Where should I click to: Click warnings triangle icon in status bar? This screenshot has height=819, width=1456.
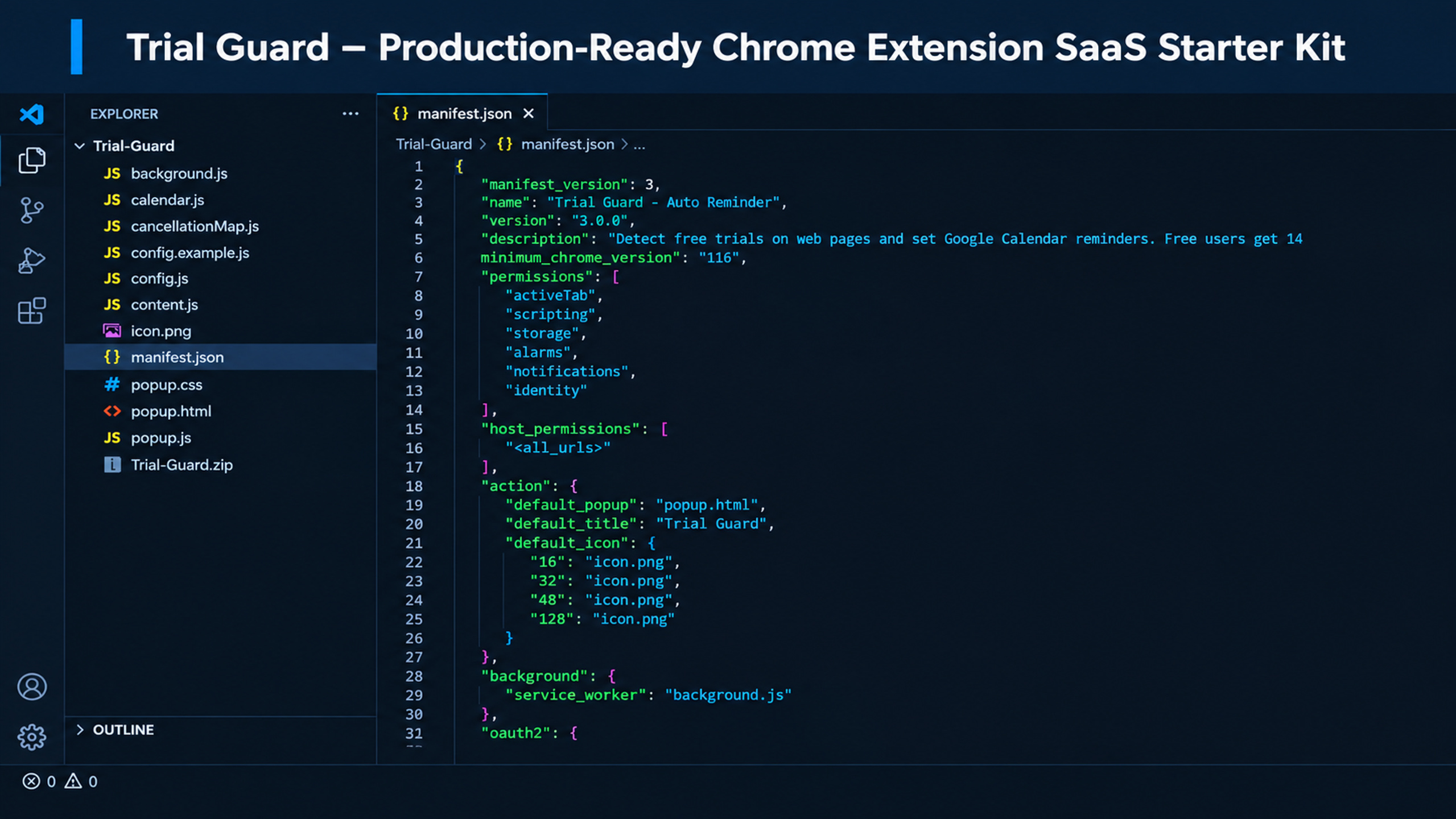pyautogui.click(x=73, y=781)
